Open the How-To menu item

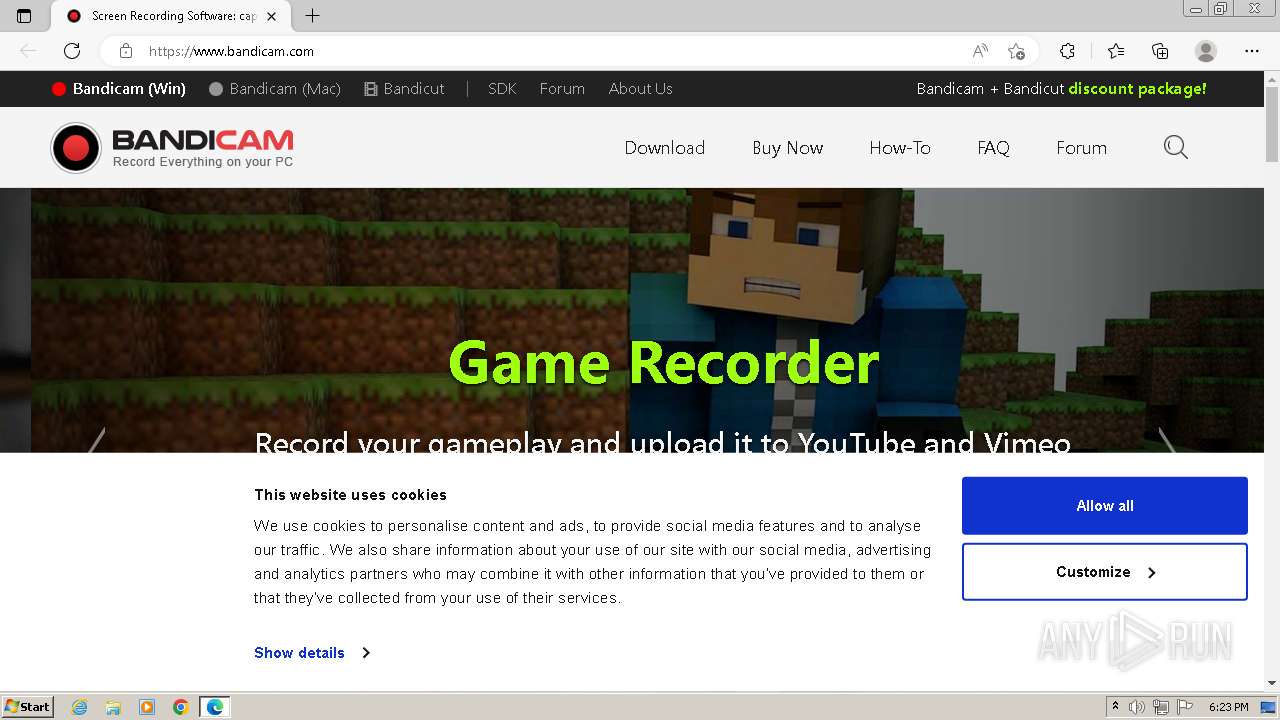(x=900, y=148)
